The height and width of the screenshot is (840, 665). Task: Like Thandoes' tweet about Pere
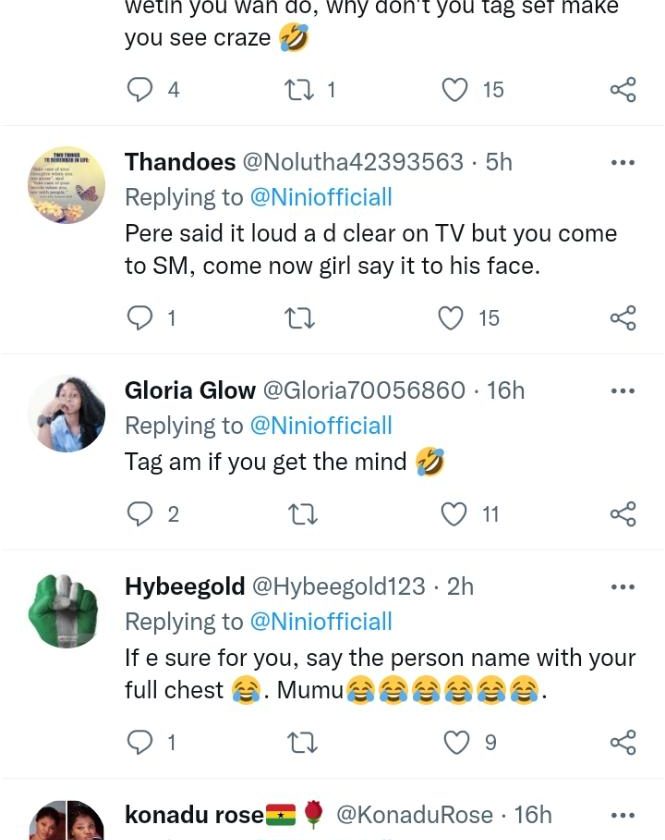pyautogui.click(x=455, y=318)
